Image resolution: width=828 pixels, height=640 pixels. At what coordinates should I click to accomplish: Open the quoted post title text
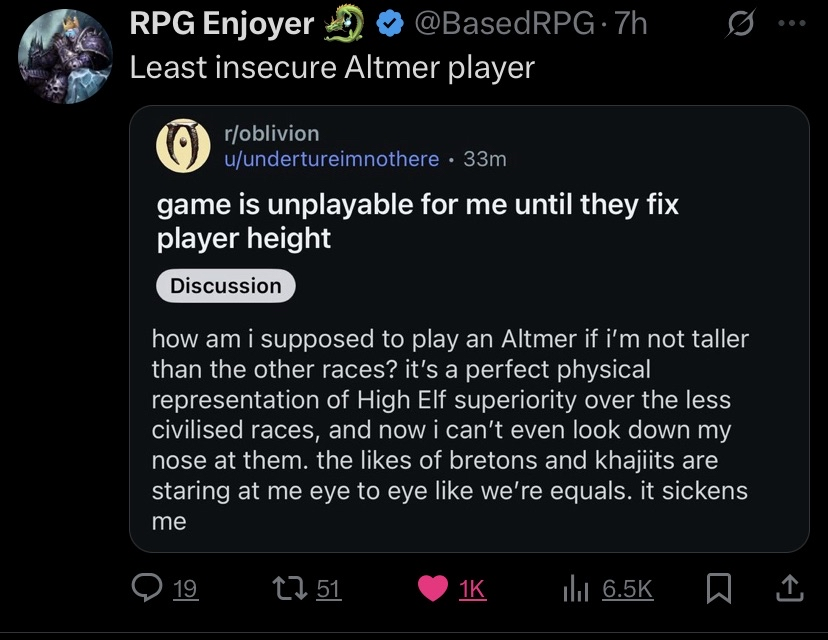pyautogui.click(x=417, y=221)
